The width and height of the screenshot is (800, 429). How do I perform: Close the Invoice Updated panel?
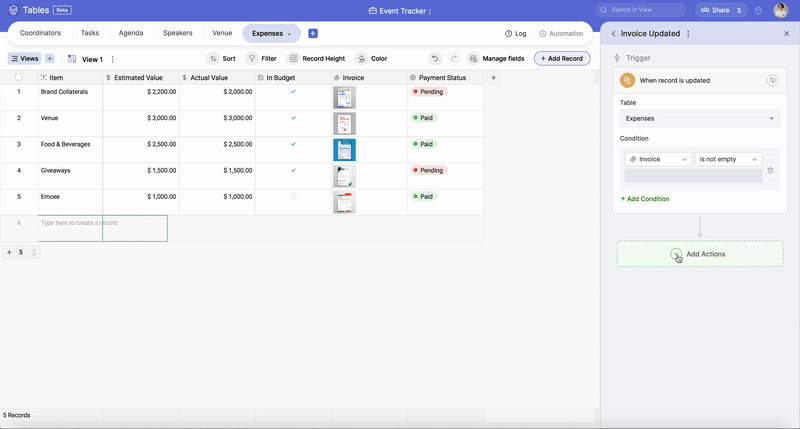pos(786,34)
